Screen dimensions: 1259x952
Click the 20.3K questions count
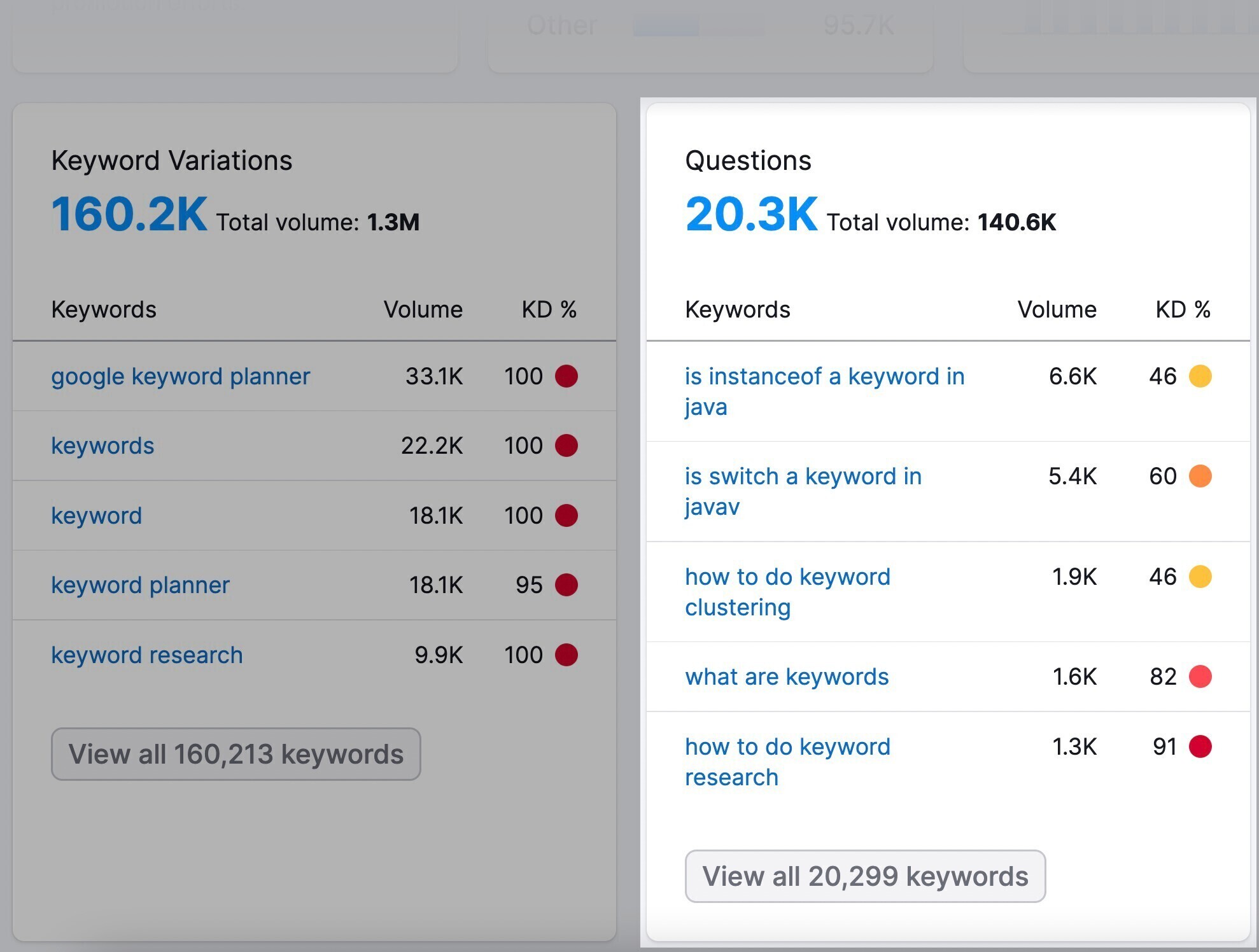(x=751, y=214)
